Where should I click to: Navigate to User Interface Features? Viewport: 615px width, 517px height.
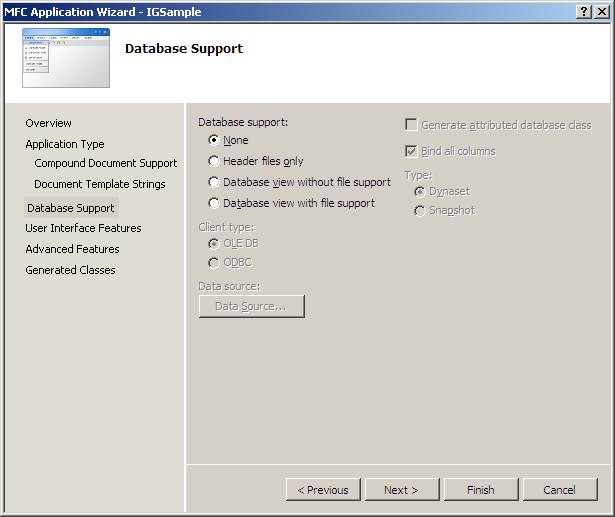pyautogui.click(x=83, y=228)
